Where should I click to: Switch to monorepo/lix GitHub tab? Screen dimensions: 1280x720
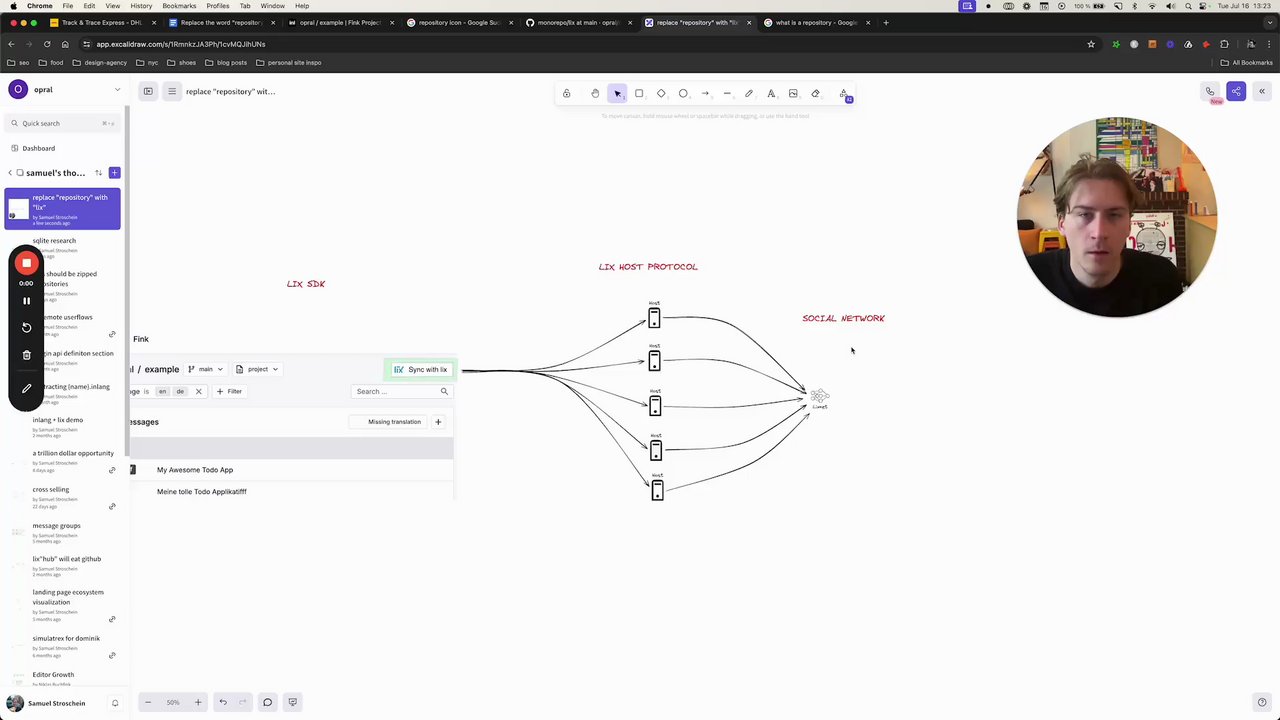[x=578, y=22]
